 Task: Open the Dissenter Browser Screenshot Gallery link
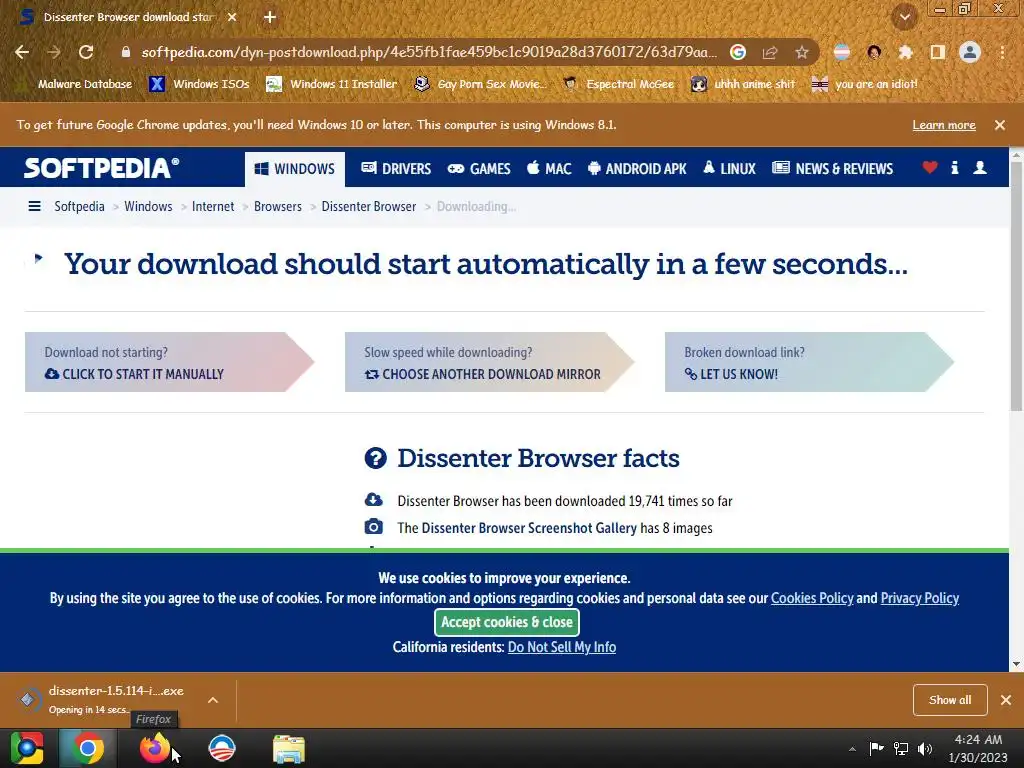pos(529,528)
